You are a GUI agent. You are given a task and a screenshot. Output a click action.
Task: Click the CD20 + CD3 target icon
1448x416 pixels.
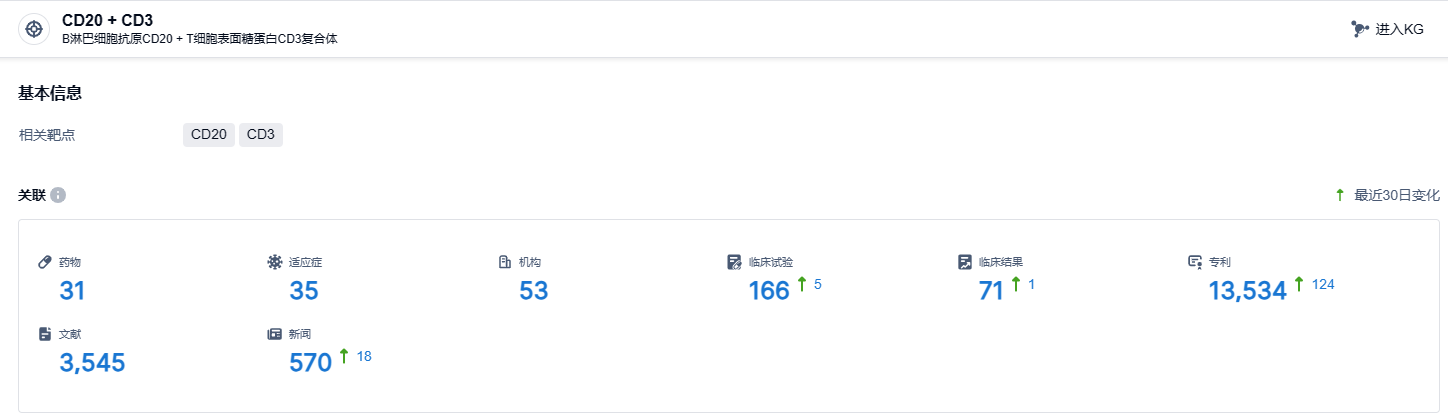tap(33, 29)
